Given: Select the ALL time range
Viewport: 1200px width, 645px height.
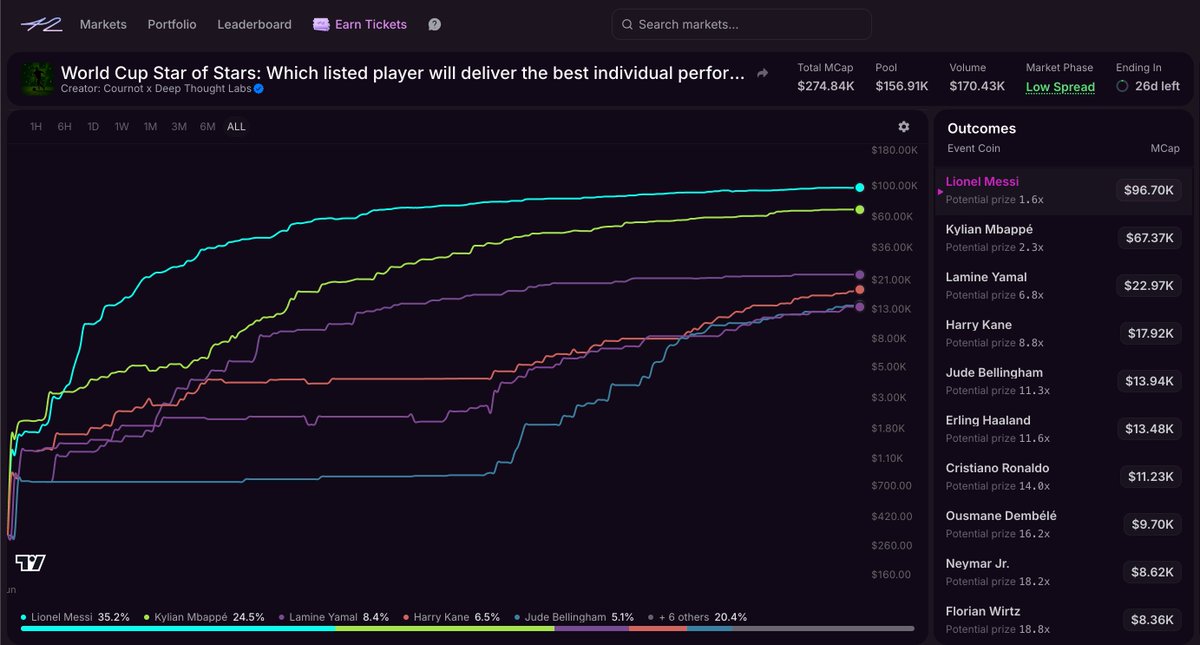Looking at the screenshot, I should [x=236, y=127].
